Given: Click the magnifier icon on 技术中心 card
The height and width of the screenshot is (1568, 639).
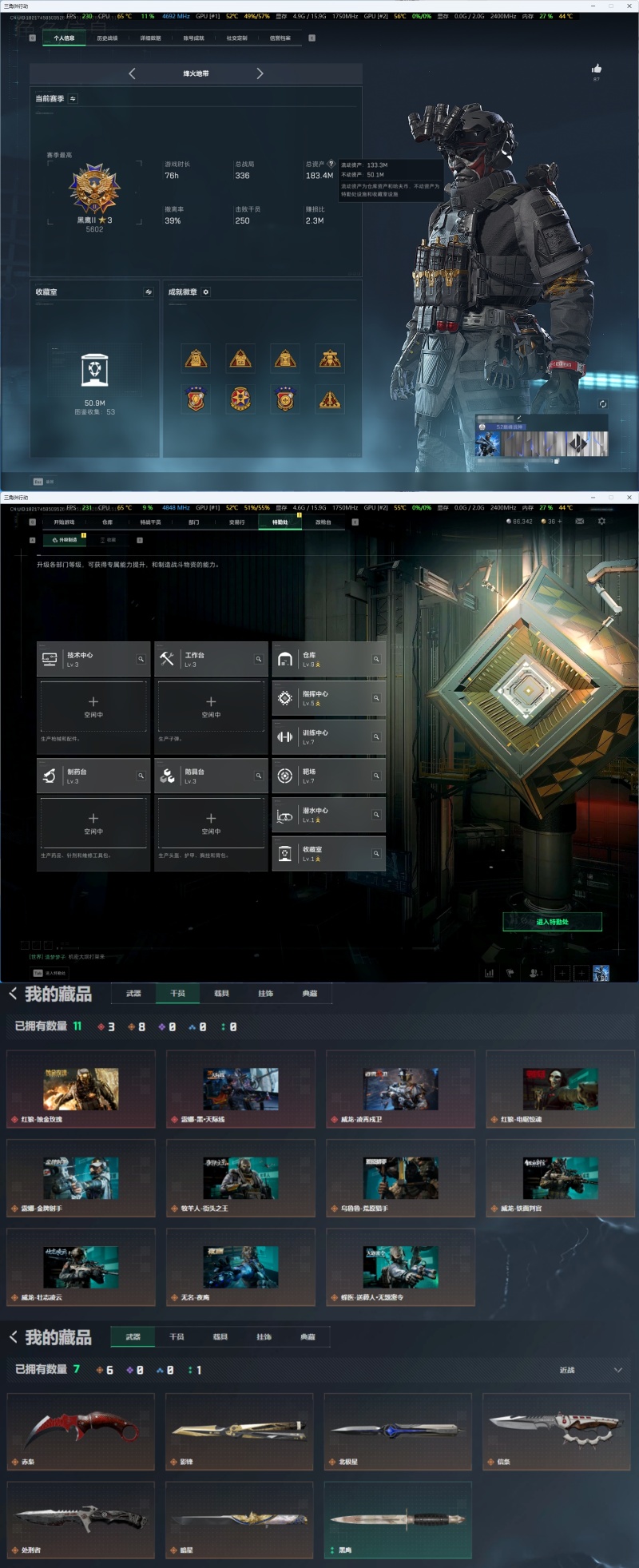Looking at the screenshot, I should (141, 659).
